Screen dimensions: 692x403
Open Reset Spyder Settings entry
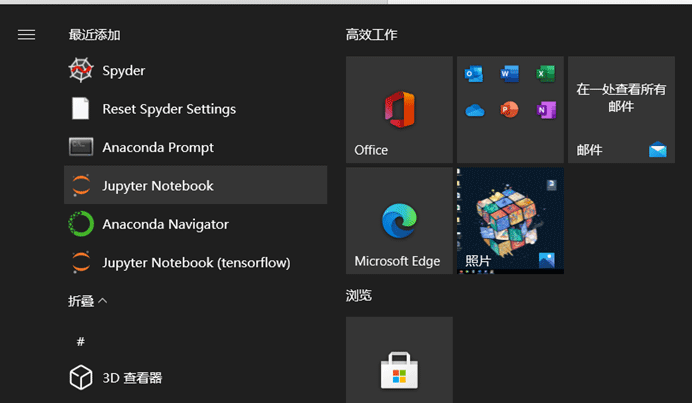click(x=196, y=109)
